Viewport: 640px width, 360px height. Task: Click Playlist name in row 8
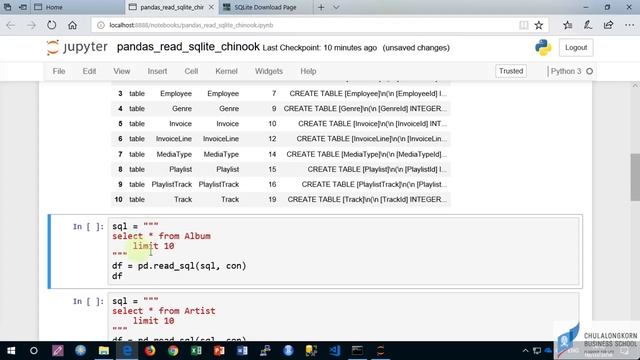180,169
